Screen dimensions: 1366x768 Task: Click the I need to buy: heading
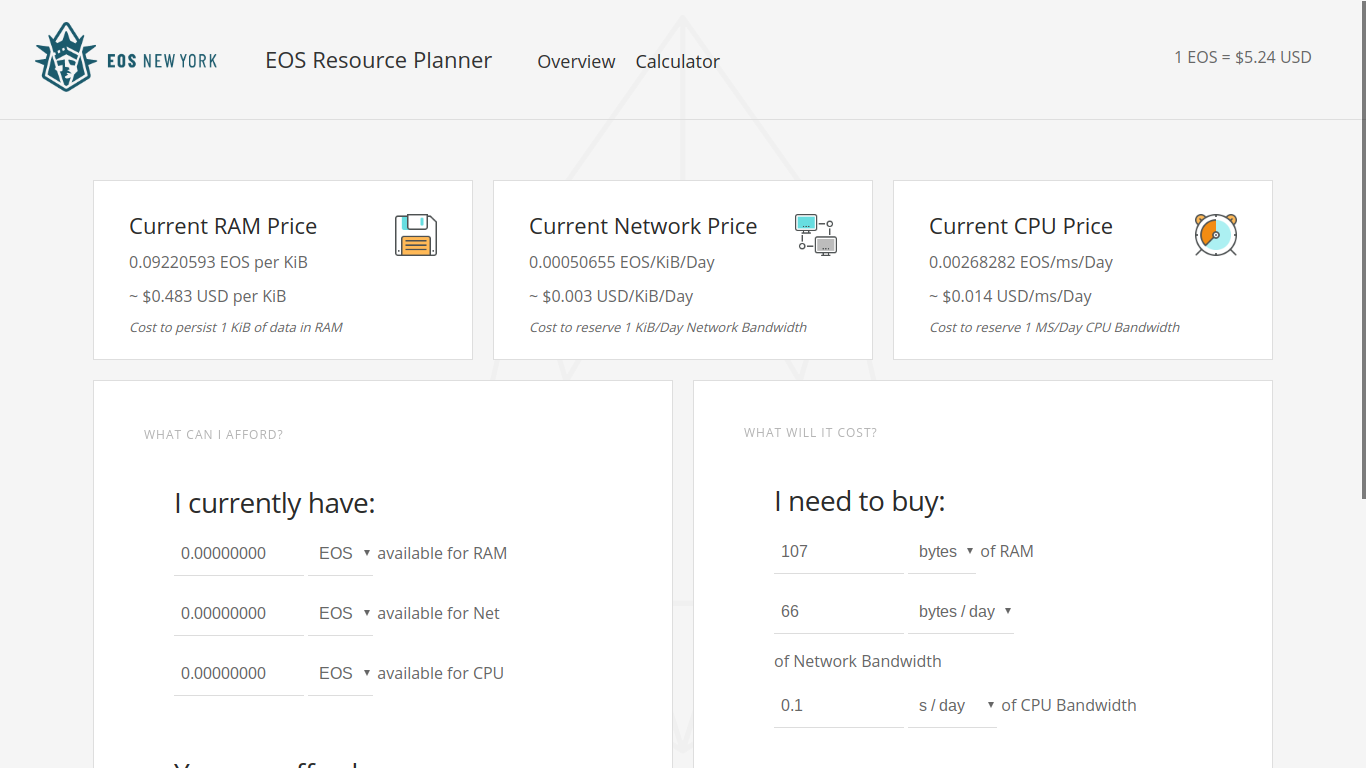[x=860, y=501]
